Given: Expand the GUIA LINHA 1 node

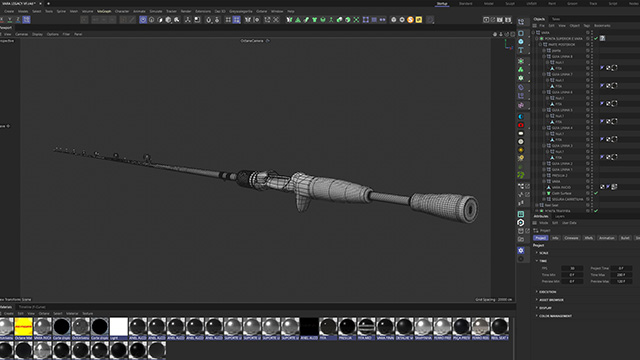Looking at the screenshot, I should tap(544, 169).
